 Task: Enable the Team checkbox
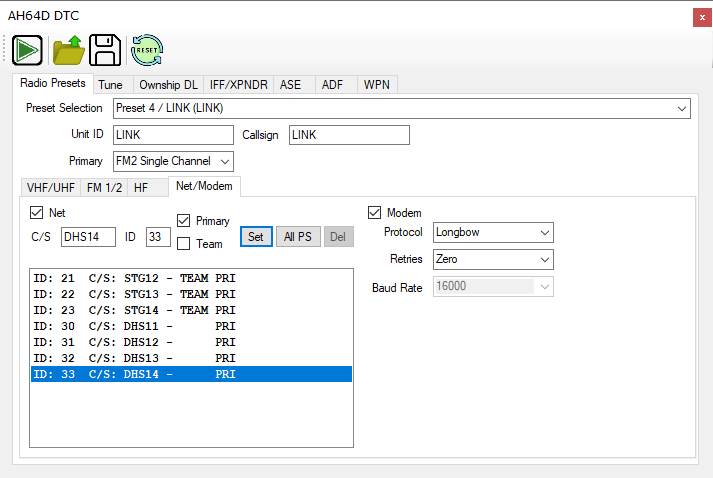pos(183,244)
